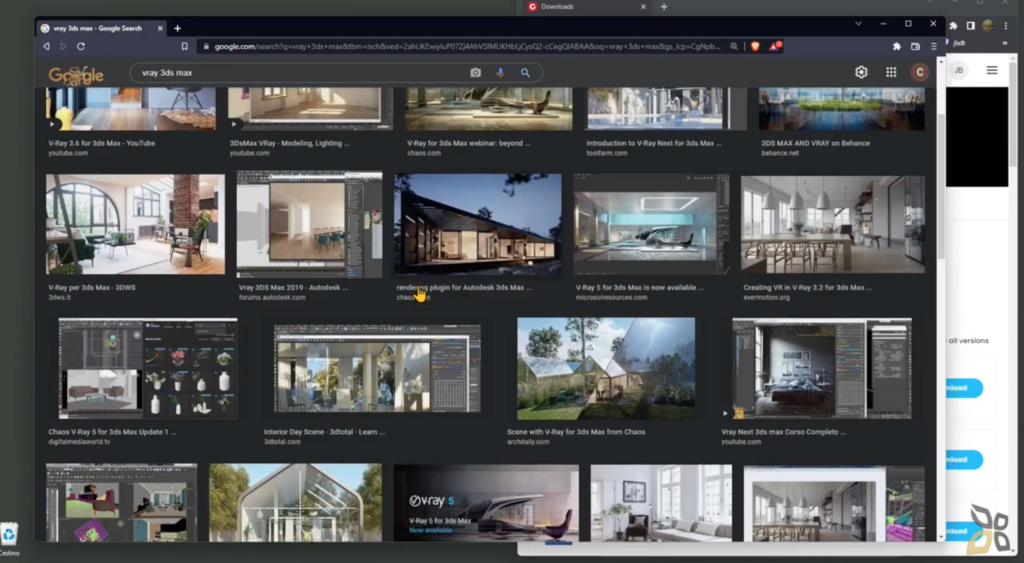Open Scene with V-Ray from Chaos thumbnail
The width and height of the screenshot is (1024, 563).
point(606,368)
